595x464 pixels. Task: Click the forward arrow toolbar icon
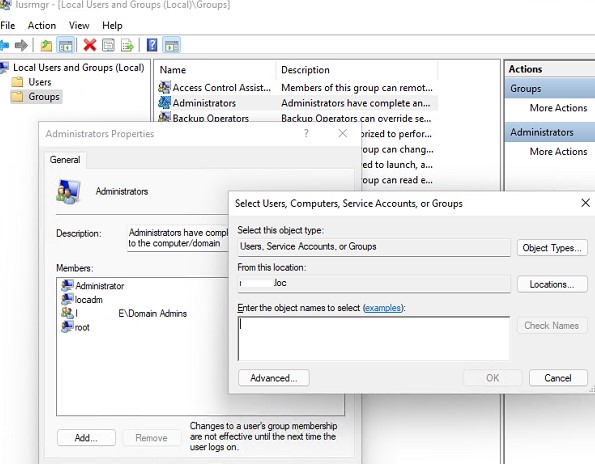pyautogui.click(x=21, y=46)
